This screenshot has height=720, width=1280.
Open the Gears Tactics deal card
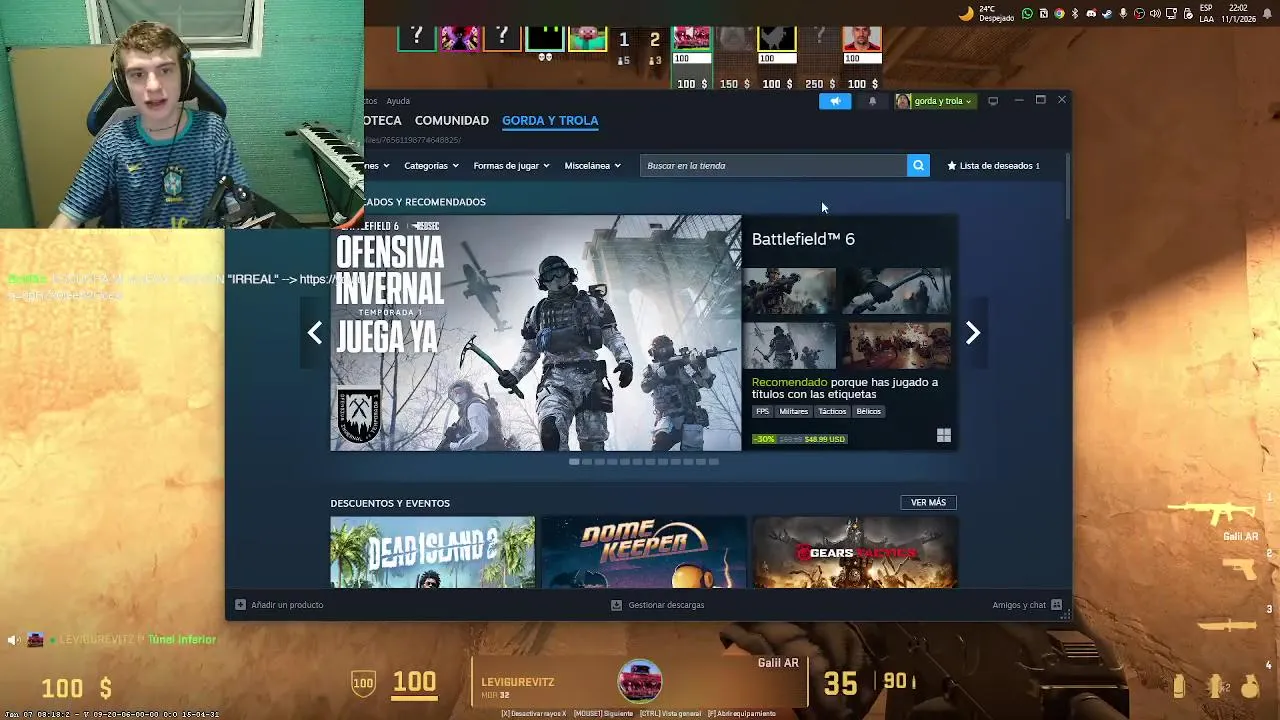coord(855,552)
